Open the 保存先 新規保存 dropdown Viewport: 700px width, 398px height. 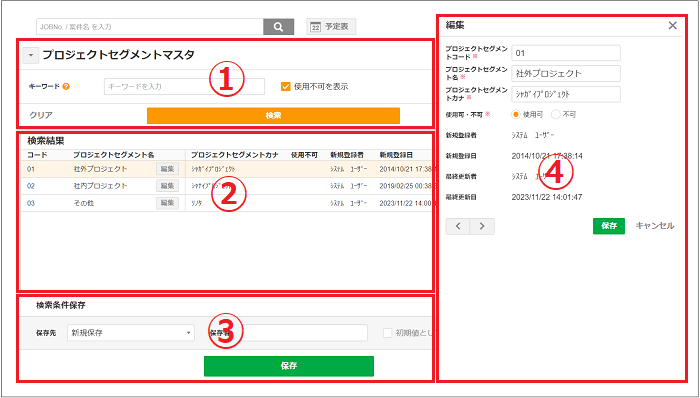coord(131,333)
